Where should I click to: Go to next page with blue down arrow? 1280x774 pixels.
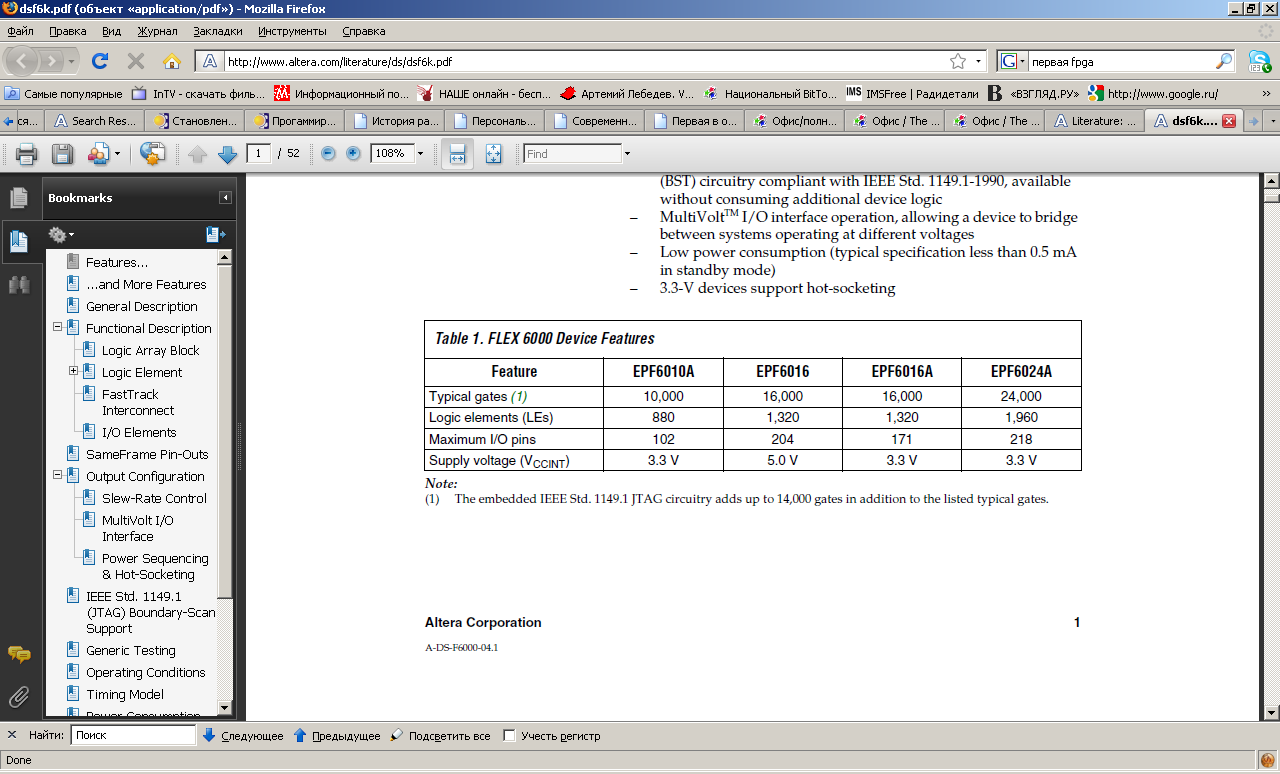pyautogui.click(x=227, y=154)
